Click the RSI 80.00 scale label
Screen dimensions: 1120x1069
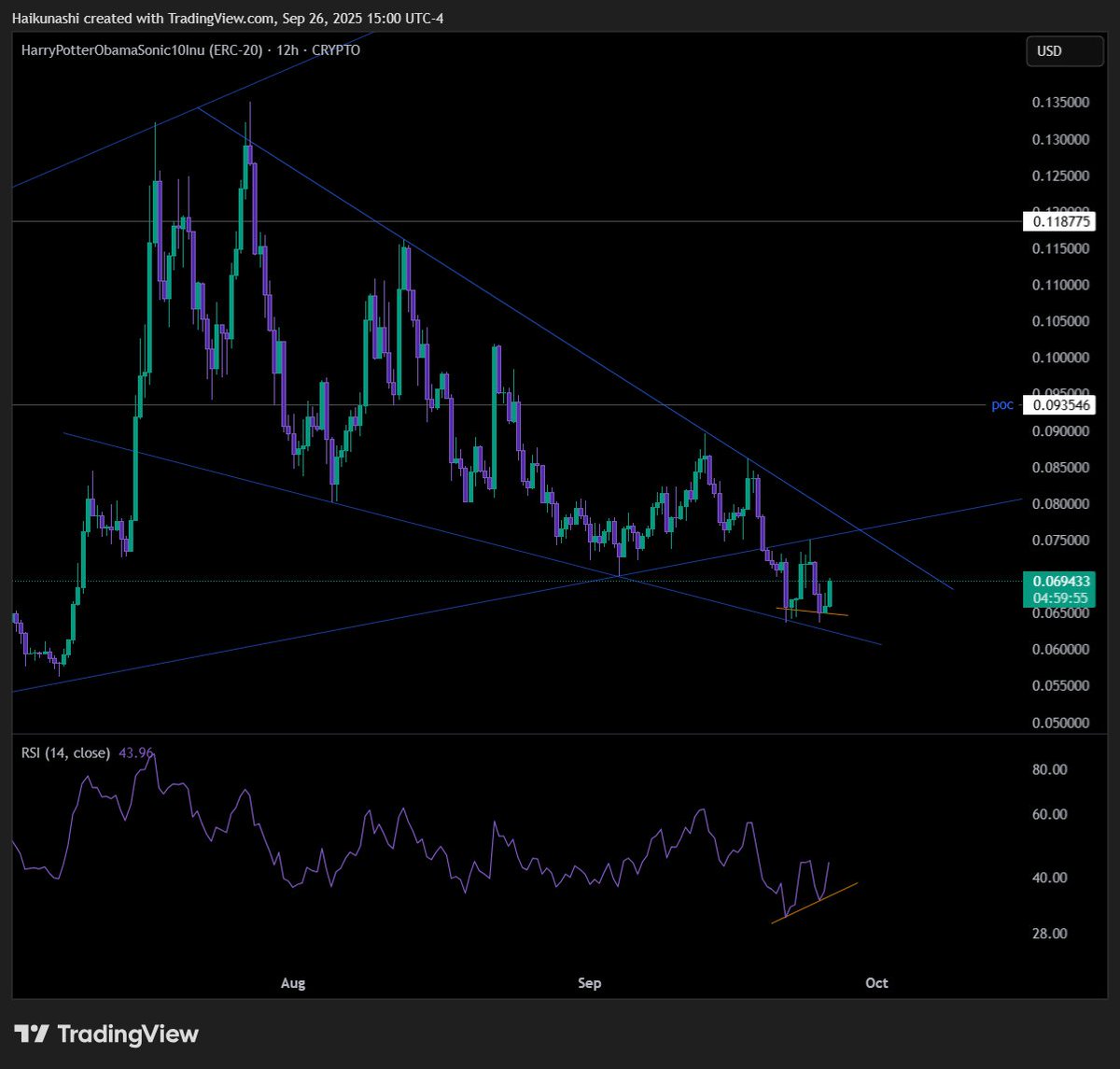[x=1049, y=770]
